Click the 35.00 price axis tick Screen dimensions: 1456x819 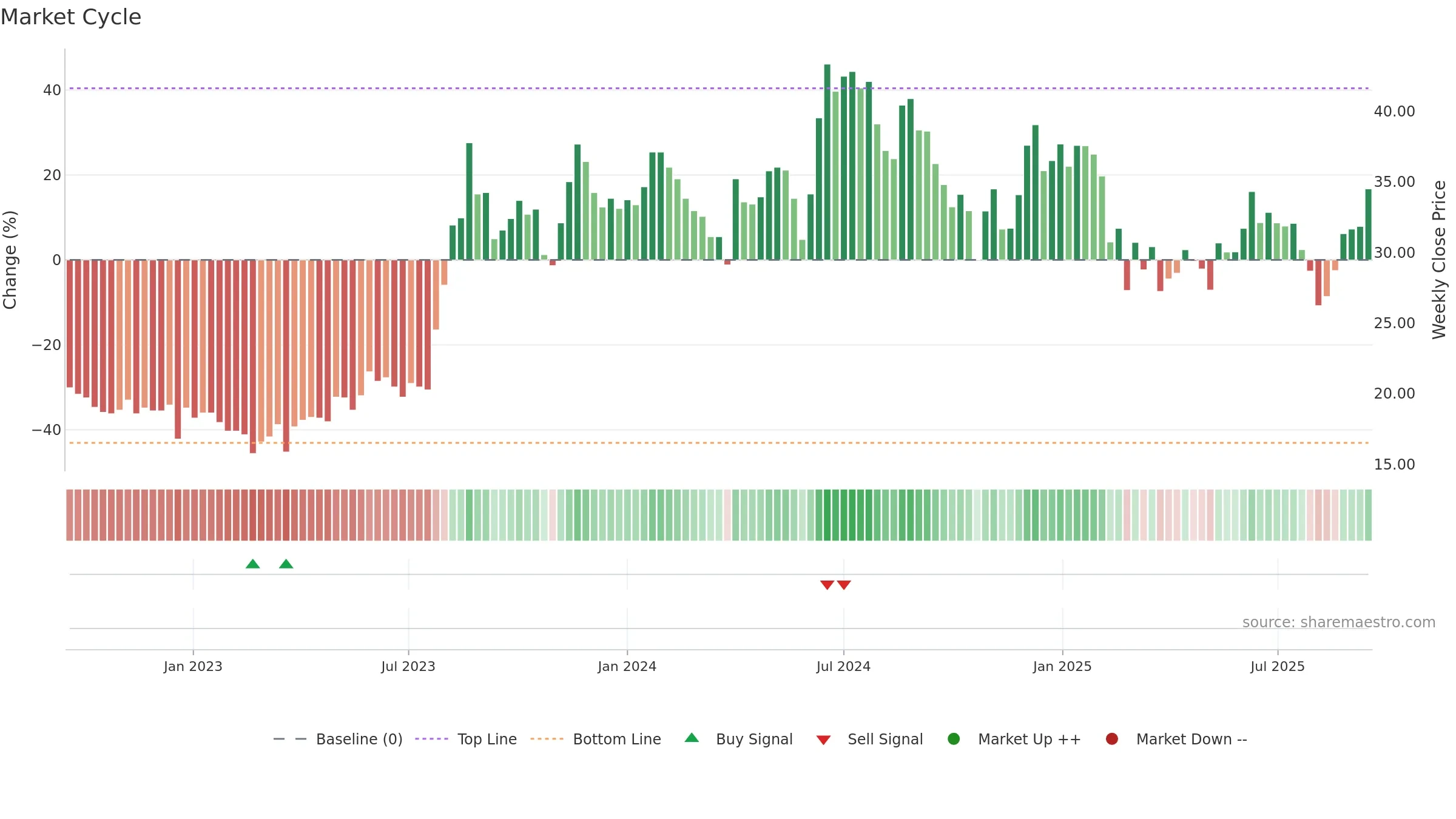pos(1394,182)
